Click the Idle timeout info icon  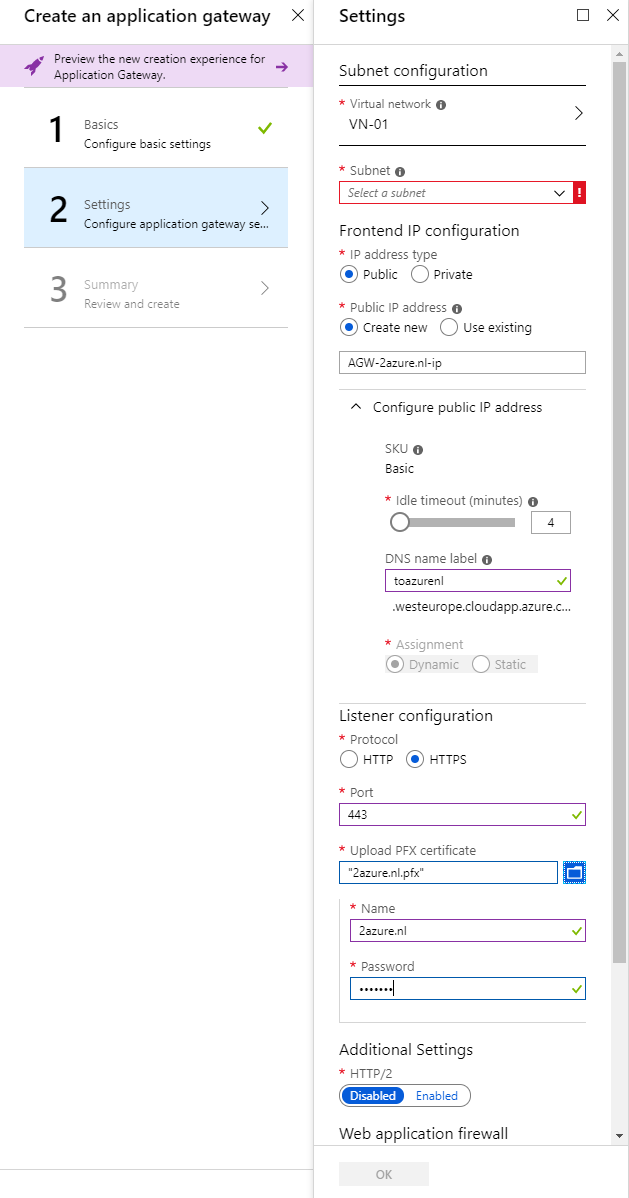point(533,502)
